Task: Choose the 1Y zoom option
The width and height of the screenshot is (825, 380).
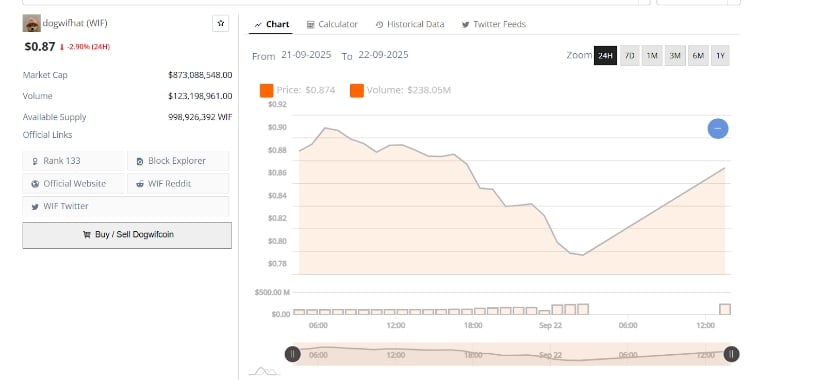Action: [x=720, y=55]
